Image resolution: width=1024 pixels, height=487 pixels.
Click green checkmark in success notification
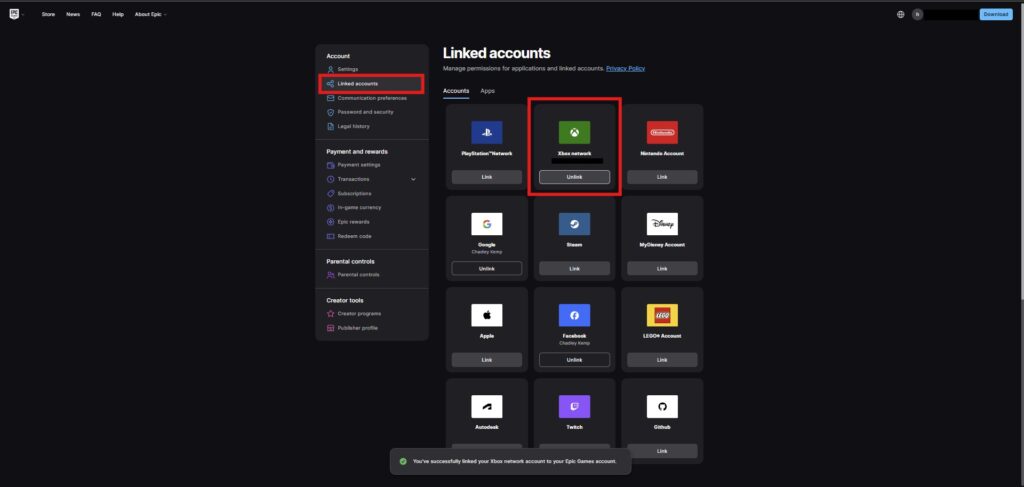(x=403, y=462)
